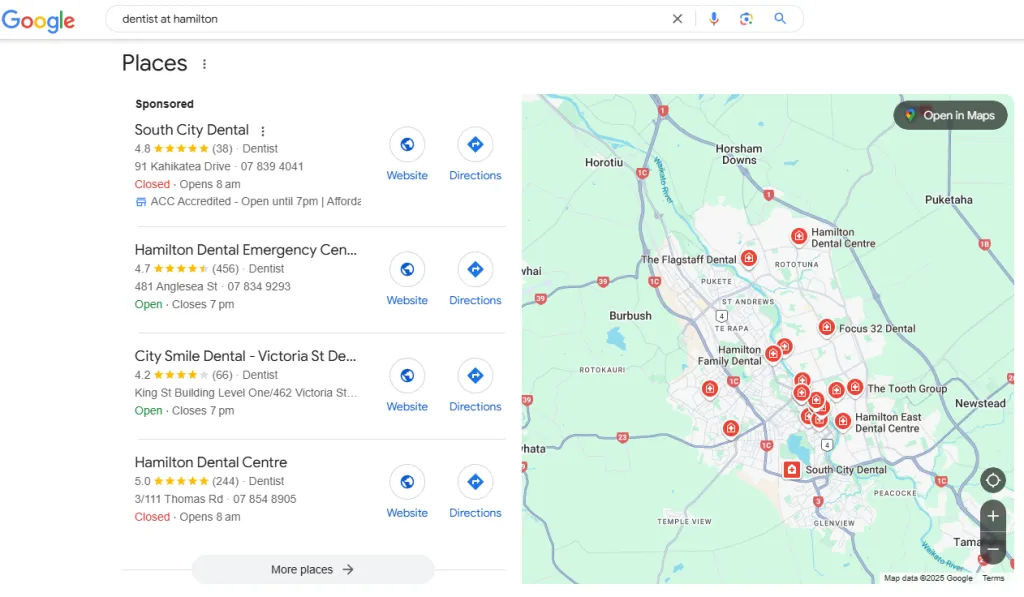The image size is (1024, 597).
Task: Get directions to Hamilton Dental Centre listing
Action: [475, 482]
